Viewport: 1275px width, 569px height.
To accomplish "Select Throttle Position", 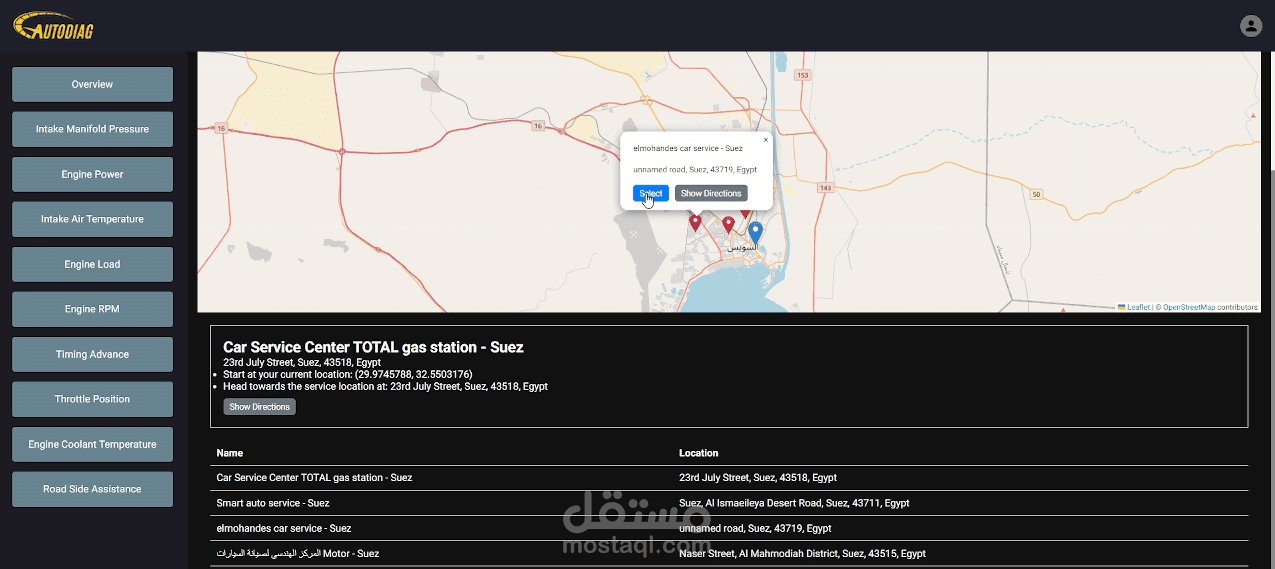I will (92, 399).
